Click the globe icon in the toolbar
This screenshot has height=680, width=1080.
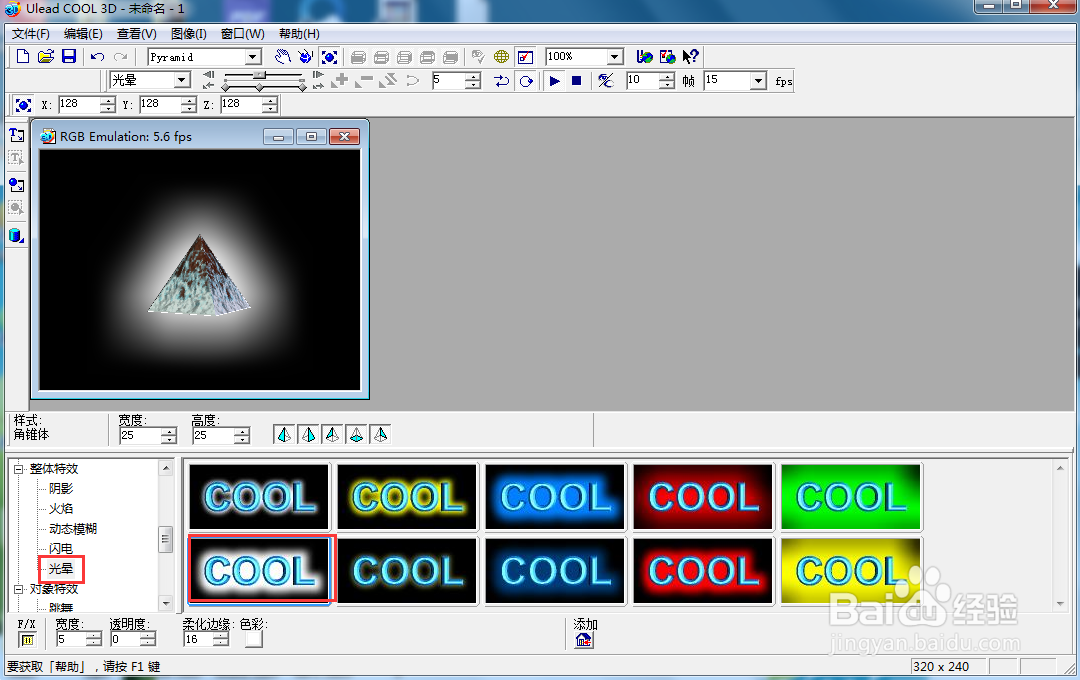point(501,56)
